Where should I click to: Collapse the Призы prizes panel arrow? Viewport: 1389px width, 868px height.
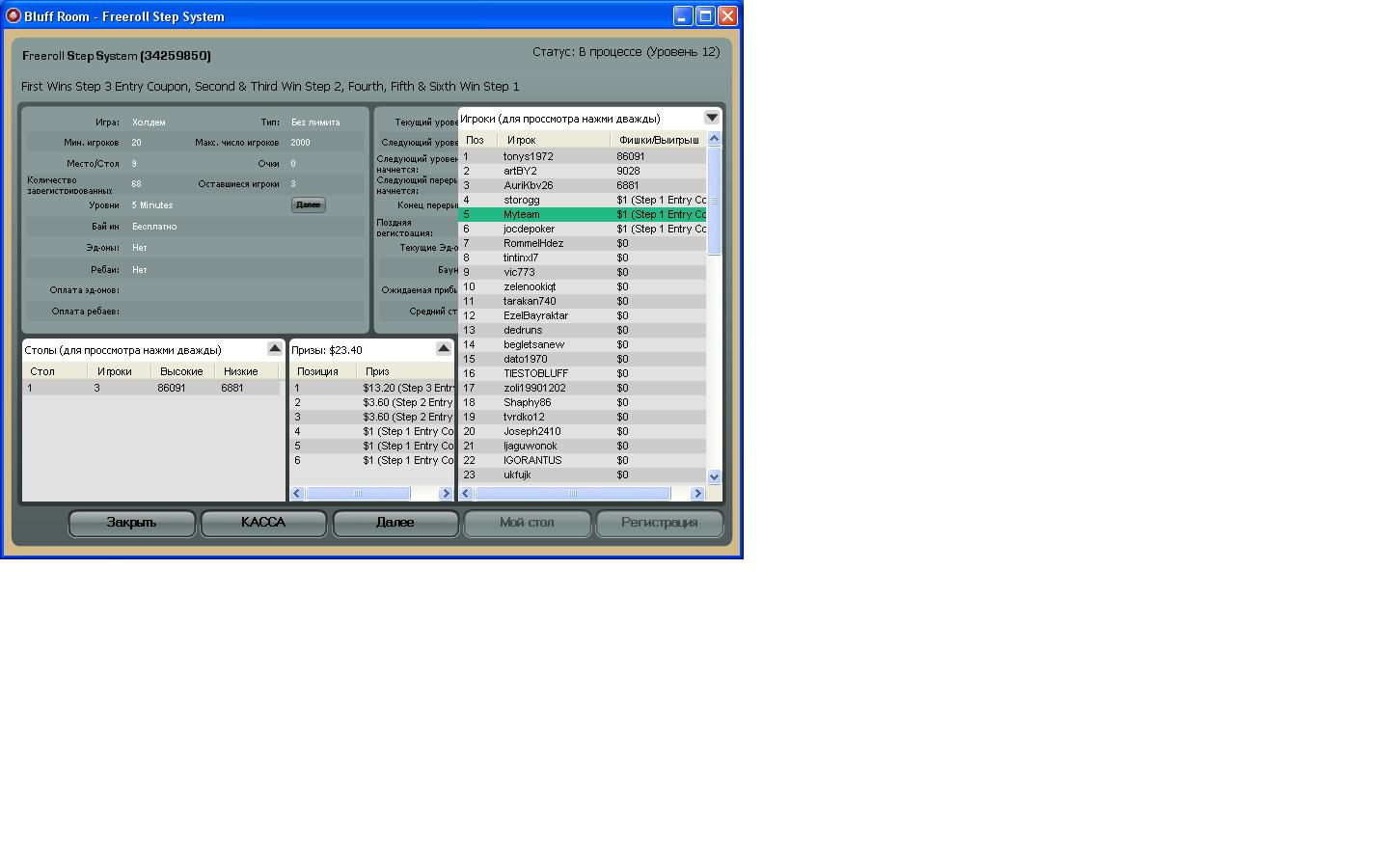click(443, 348)
